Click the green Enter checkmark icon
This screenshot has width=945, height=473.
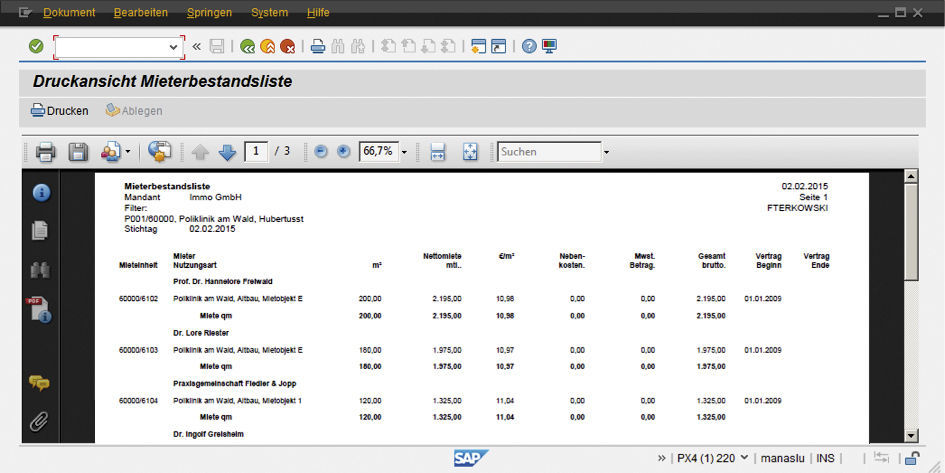click(x=36, y=46)
